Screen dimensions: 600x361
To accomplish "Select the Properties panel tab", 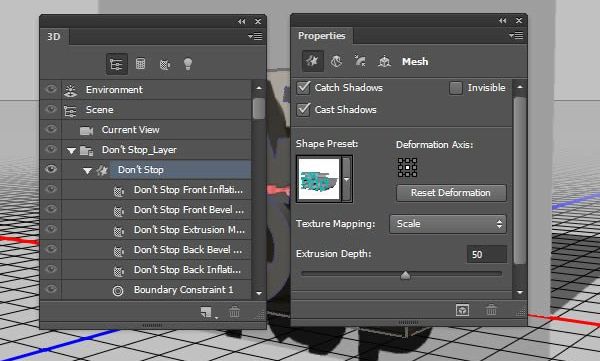I will point(321,36).
